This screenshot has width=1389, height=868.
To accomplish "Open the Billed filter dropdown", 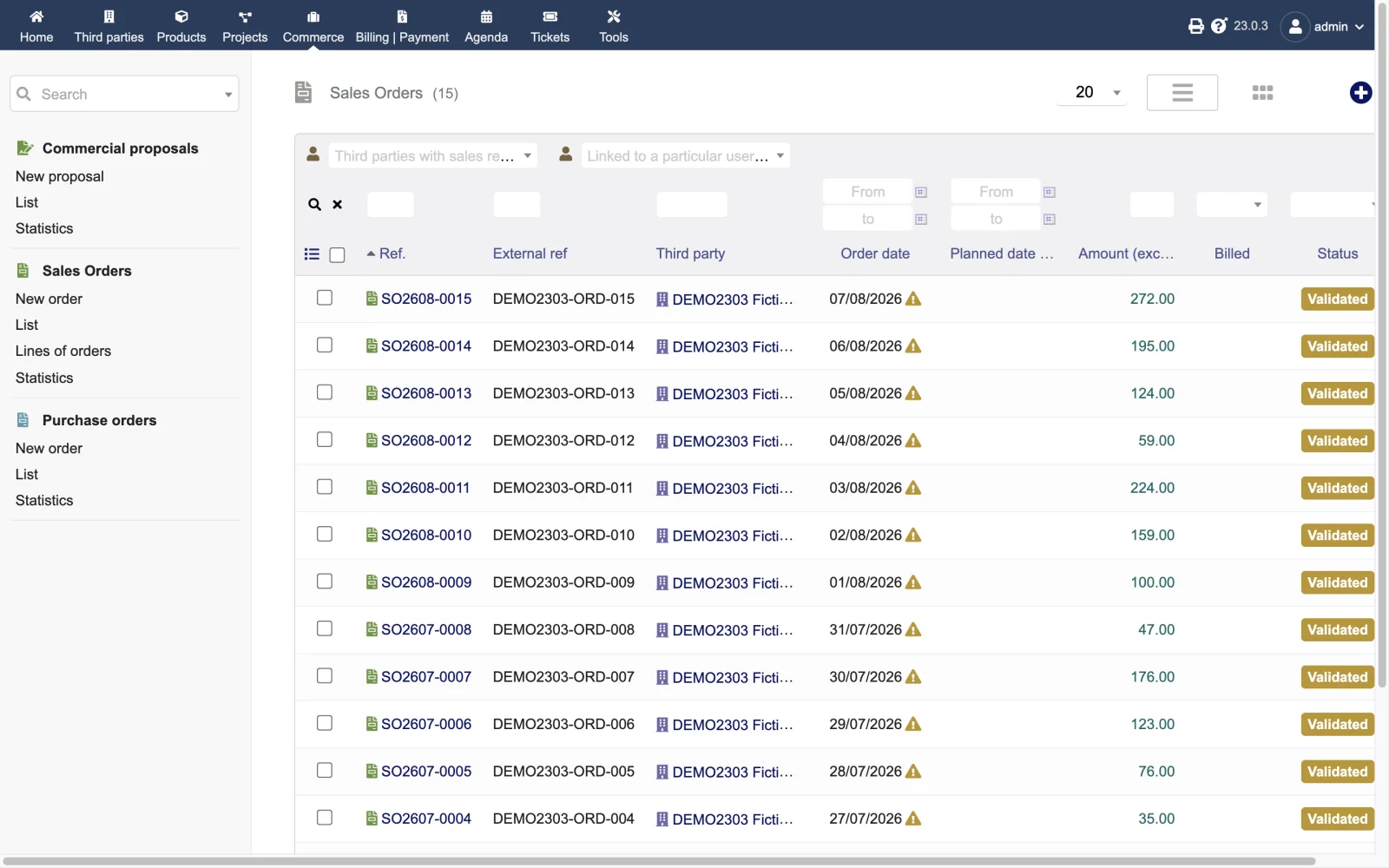I will click(1232, 205).
